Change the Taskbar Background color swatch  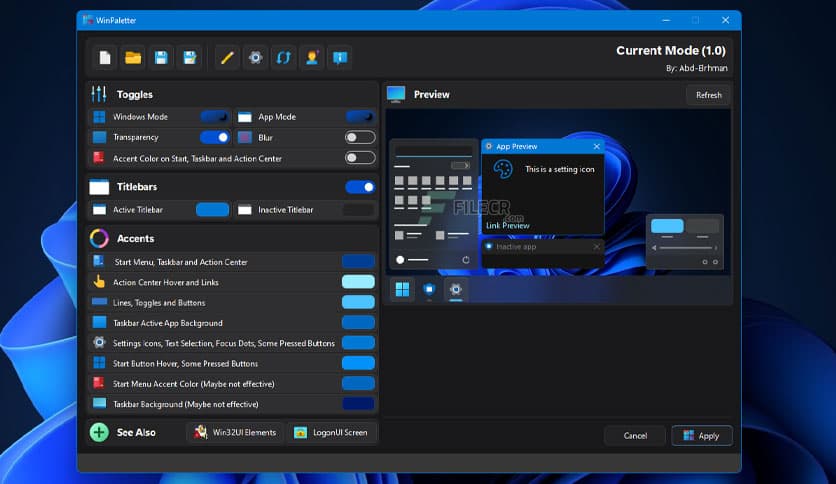point(358,404)
